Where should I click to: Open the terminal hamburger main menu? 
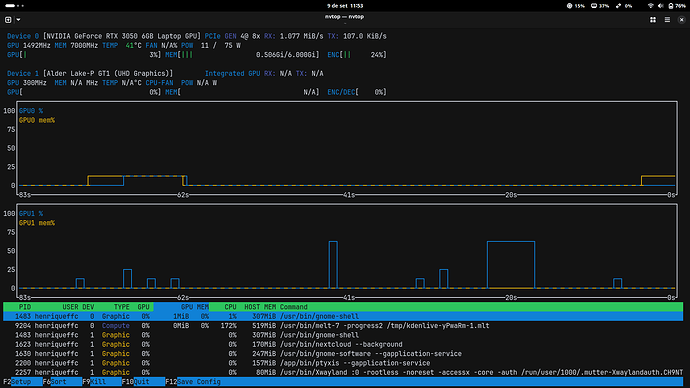tap(667, 20)
